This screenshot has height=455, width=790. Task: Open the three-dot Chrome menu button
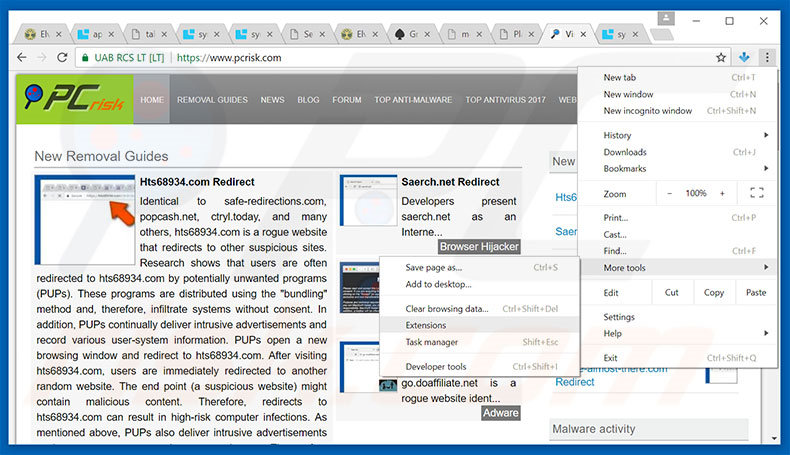pyautogui.click(x=767, y=57)
